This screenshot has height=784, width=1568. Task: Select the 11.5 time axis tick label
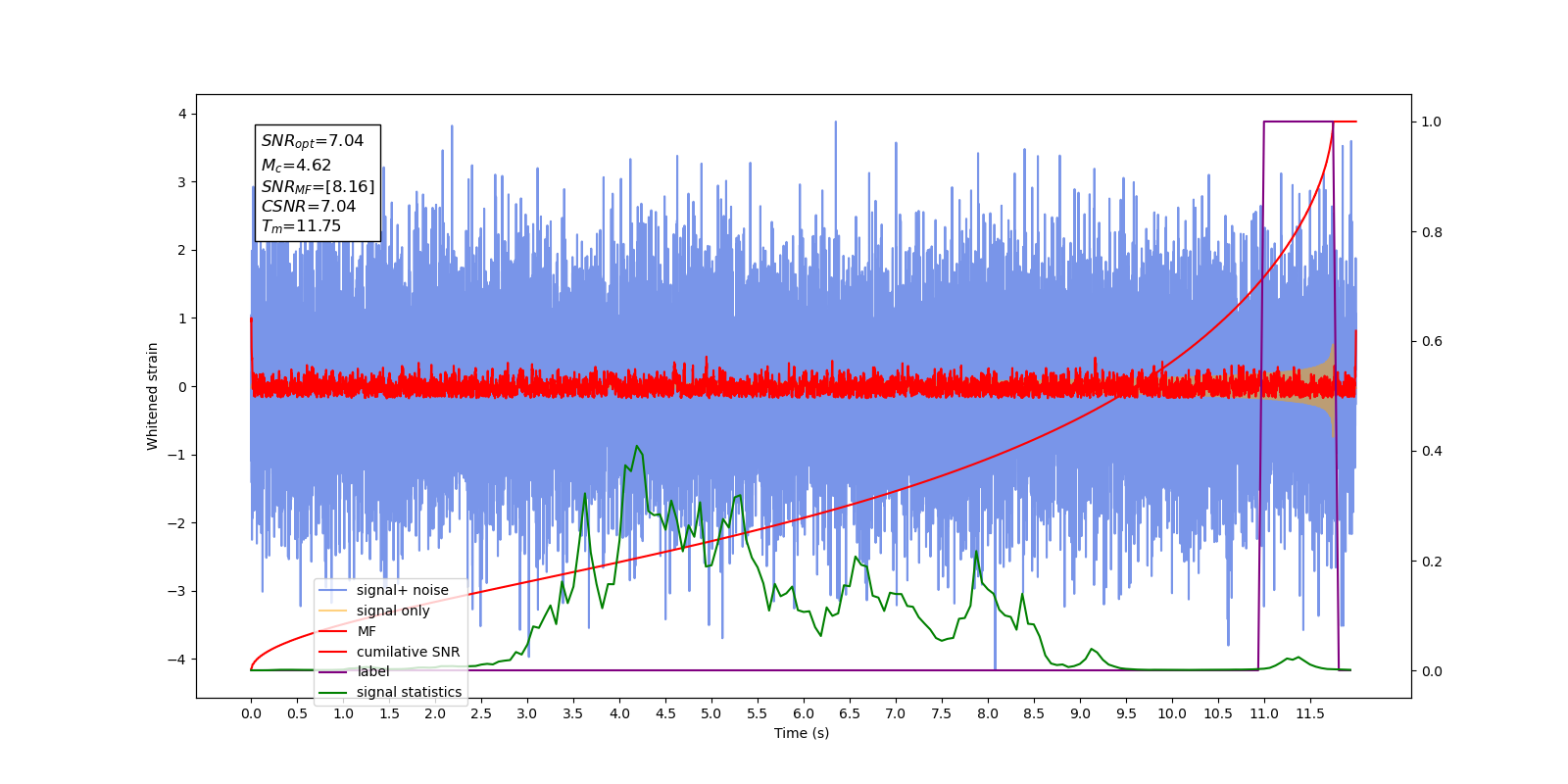(1310, 713)
